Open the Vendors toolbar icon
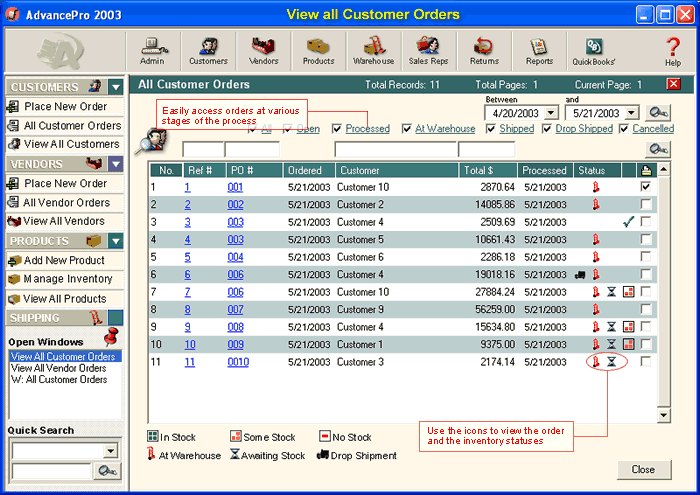The height and width of the screenshot is (495, 700). 263,51
